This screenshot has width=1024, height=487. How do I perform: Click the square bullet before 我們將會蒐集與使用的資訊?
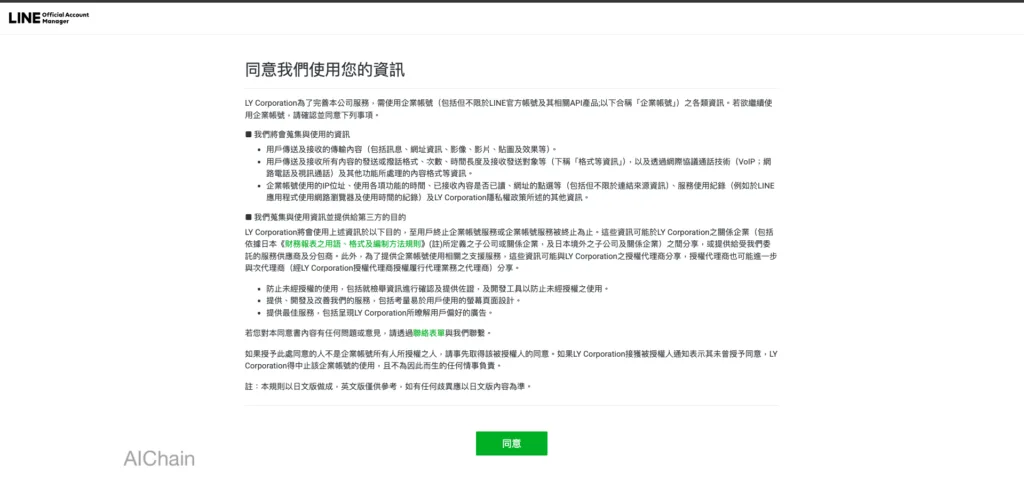click(x=248, y=134)
